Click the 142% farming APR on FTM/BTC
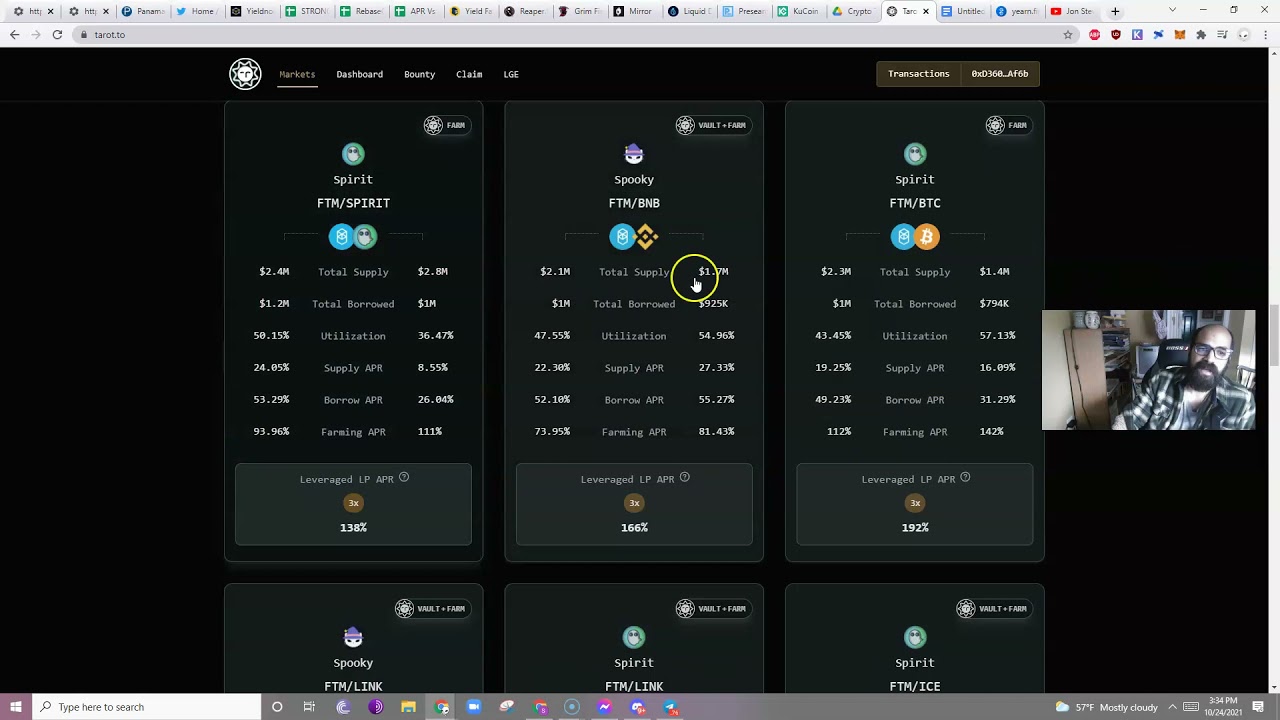 click(991, 432)
